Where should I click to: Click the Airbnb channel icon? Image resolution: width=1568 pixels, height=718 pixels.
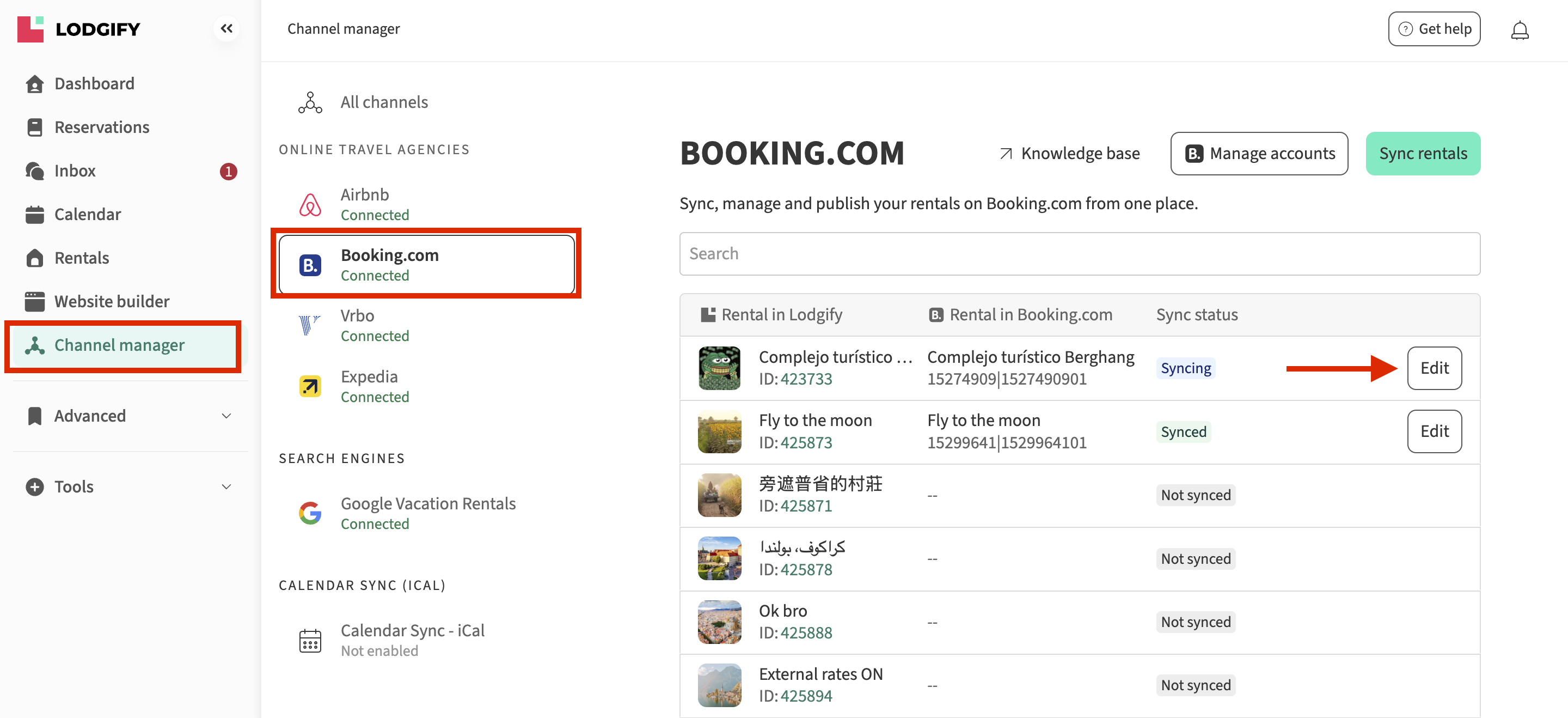[x=310, y=205]
